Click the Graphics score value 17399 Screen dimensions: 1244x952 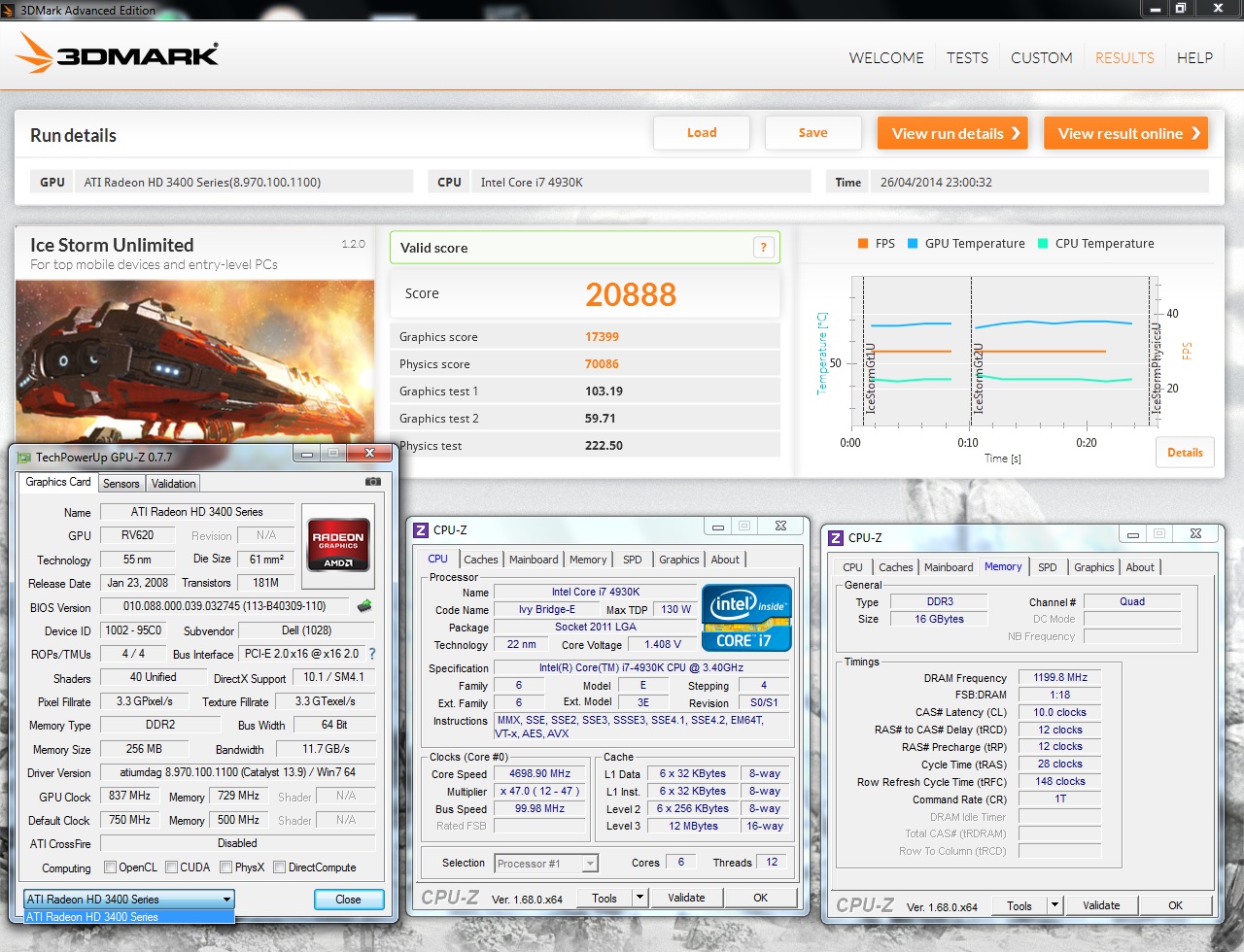pos(602,337)
